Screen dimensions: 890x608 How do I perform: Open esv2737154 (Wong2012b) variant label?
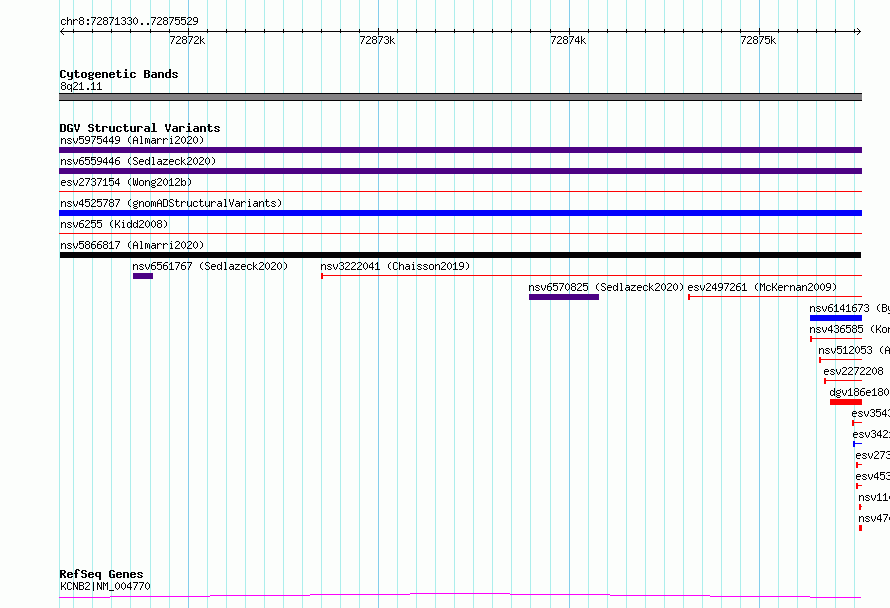coord(126,182)
